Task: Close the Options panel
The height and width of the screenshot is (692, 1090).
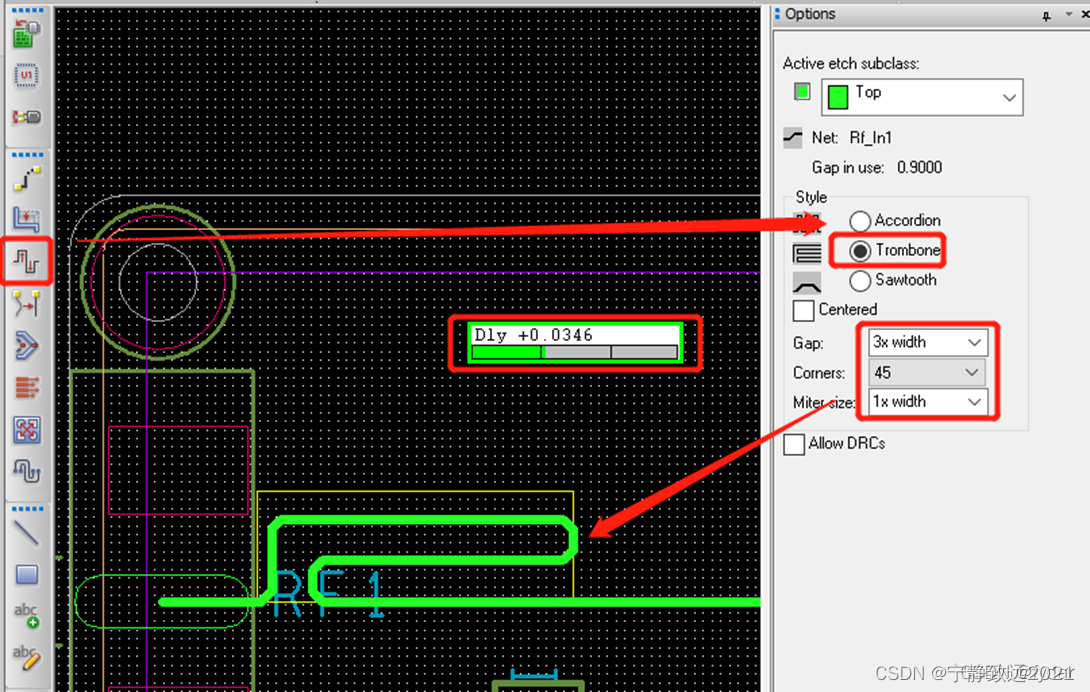Action: [x=1085, y=15]
